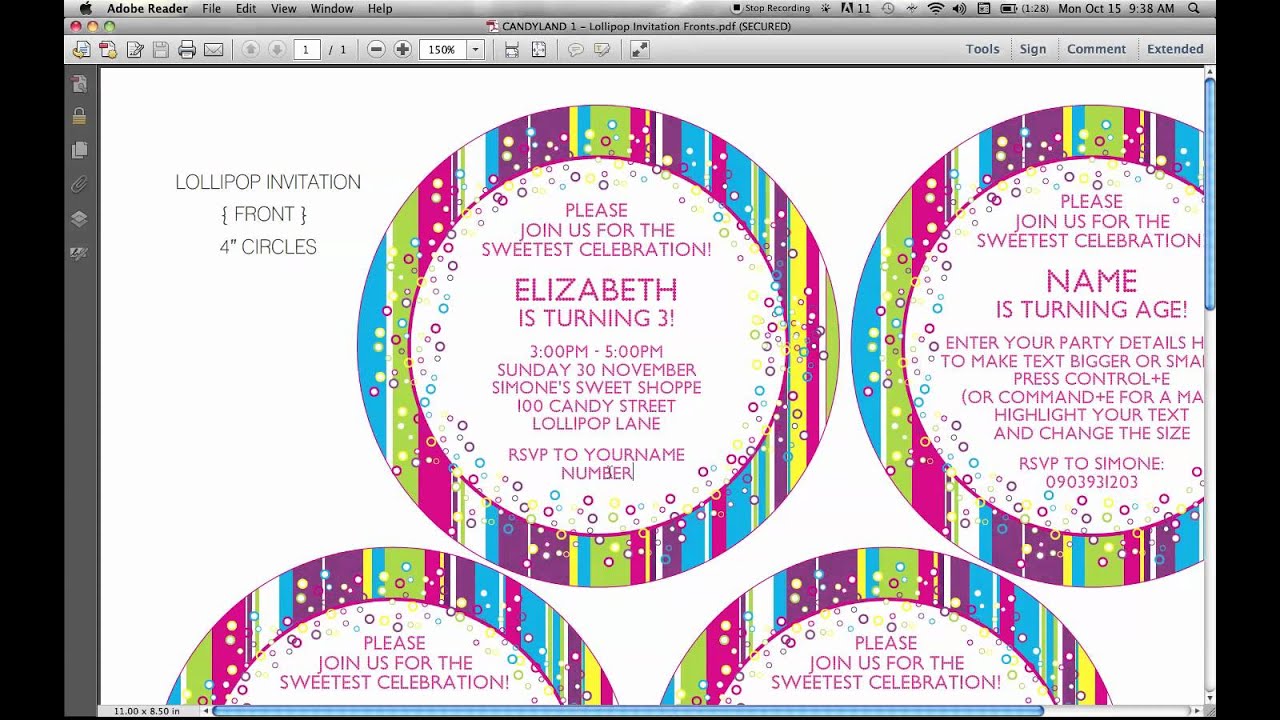Zoom in with the plus button
Image resolution: width=1280 pixels, height=720 pixels.
402,49
